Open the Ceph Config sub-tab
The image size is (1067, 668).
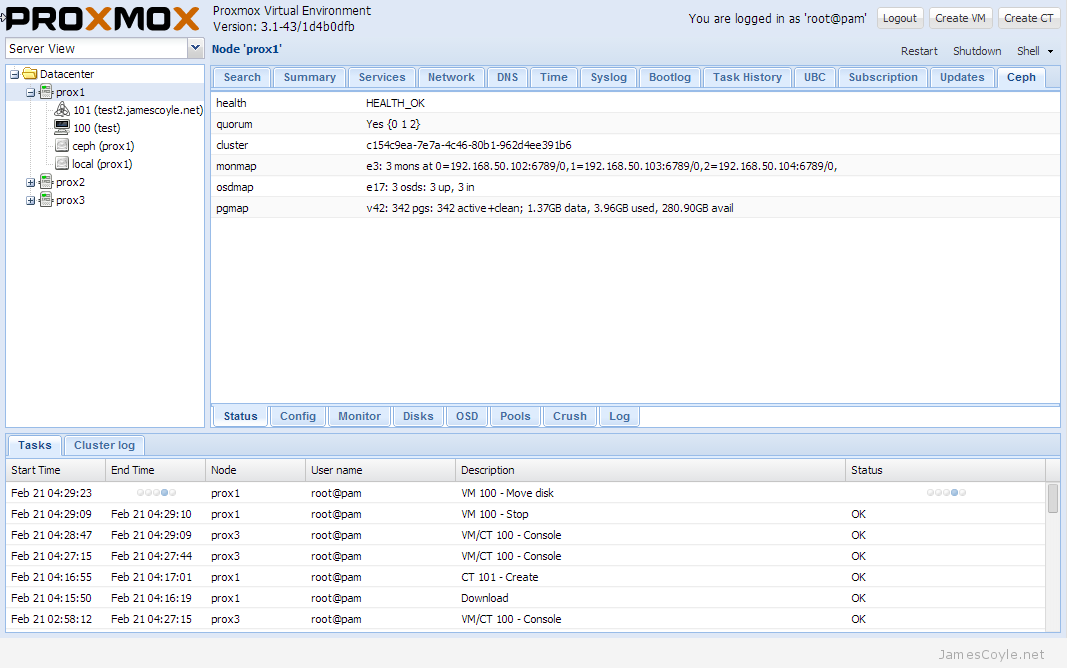point(298,416)
